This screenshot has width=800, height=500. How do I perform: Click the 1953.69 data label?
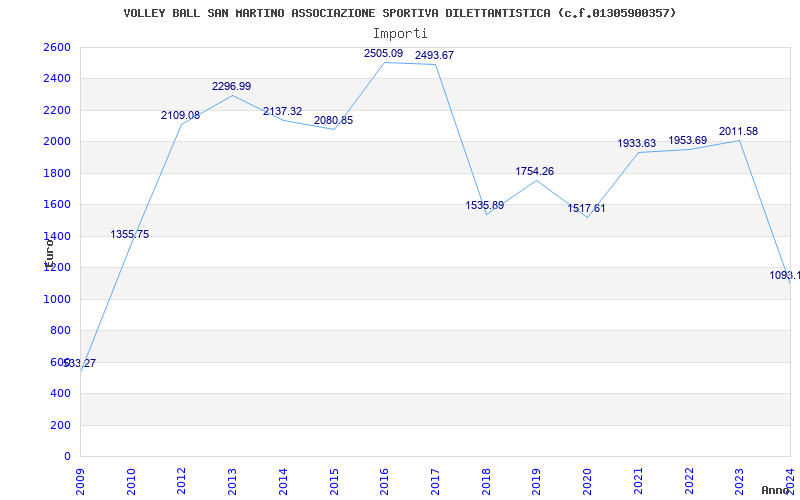tap(688, 140)
